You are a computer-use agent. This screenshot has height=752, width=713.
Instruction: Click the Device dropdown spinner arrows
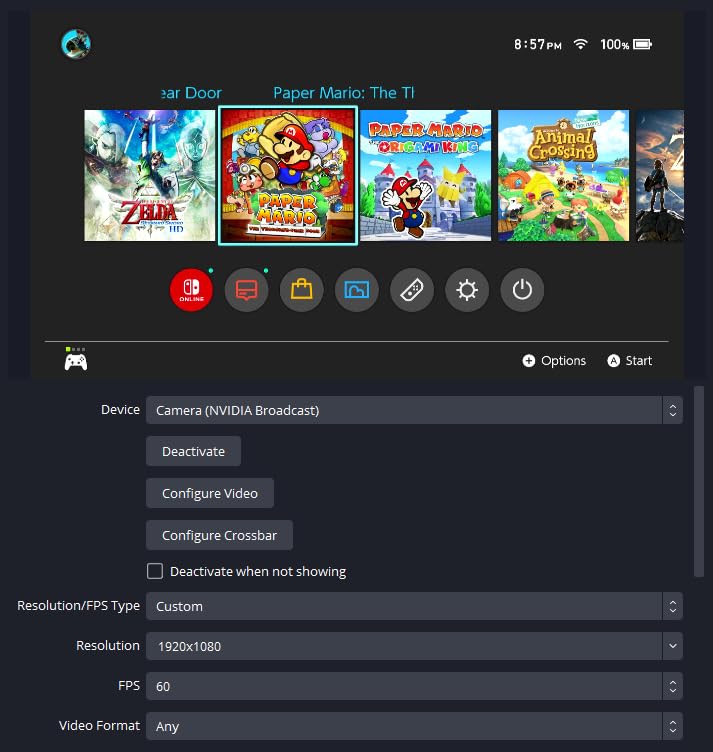pyautogui.click(x=673, y=410)
